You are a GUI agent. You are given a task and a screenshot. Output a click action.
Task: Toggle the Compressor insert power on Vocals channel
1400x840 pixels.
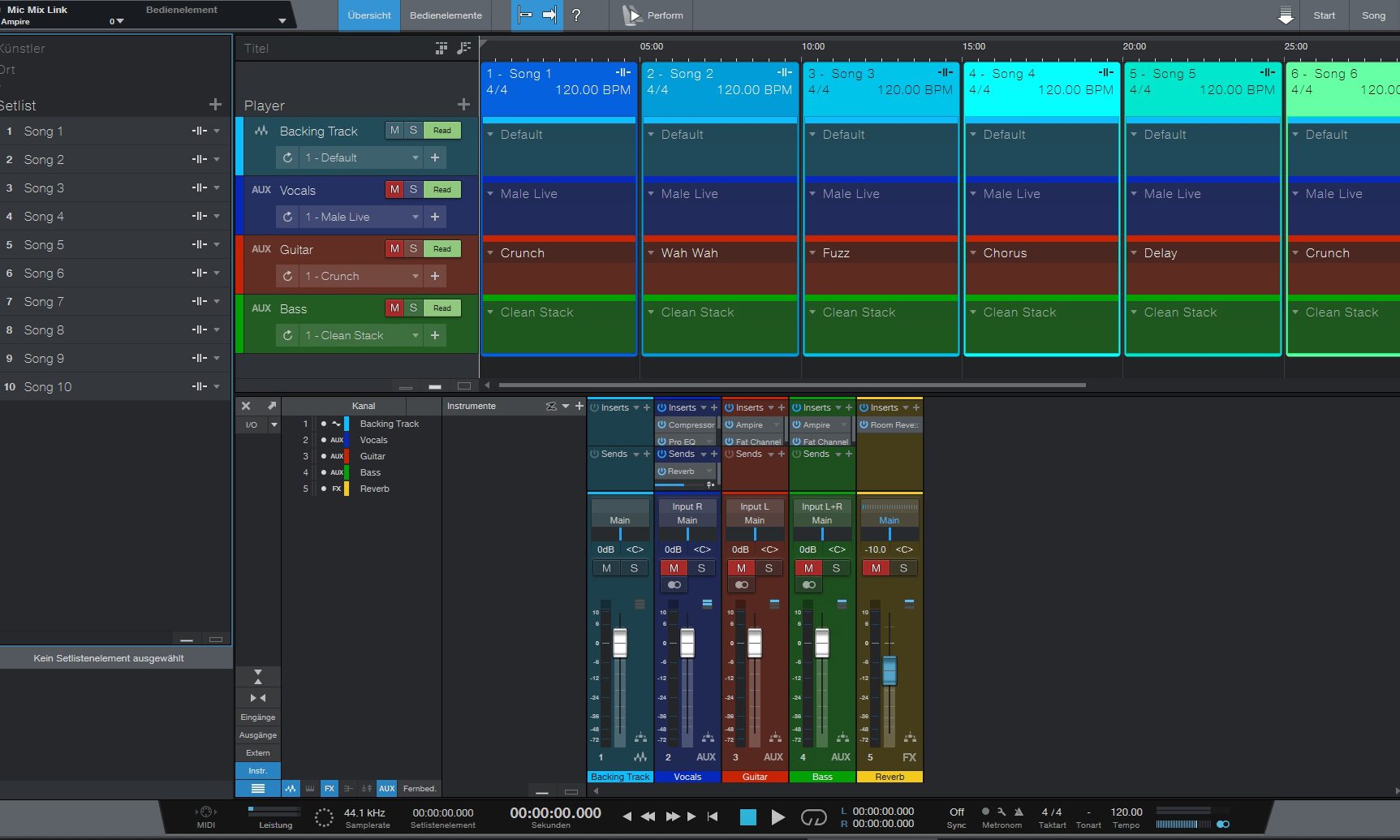(x=662, y=424)
